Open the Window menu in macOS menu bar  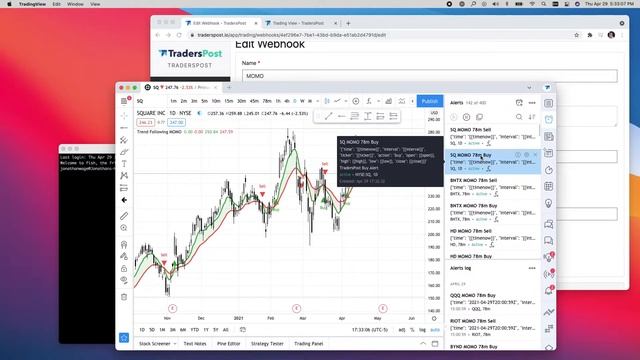point(75,4)
